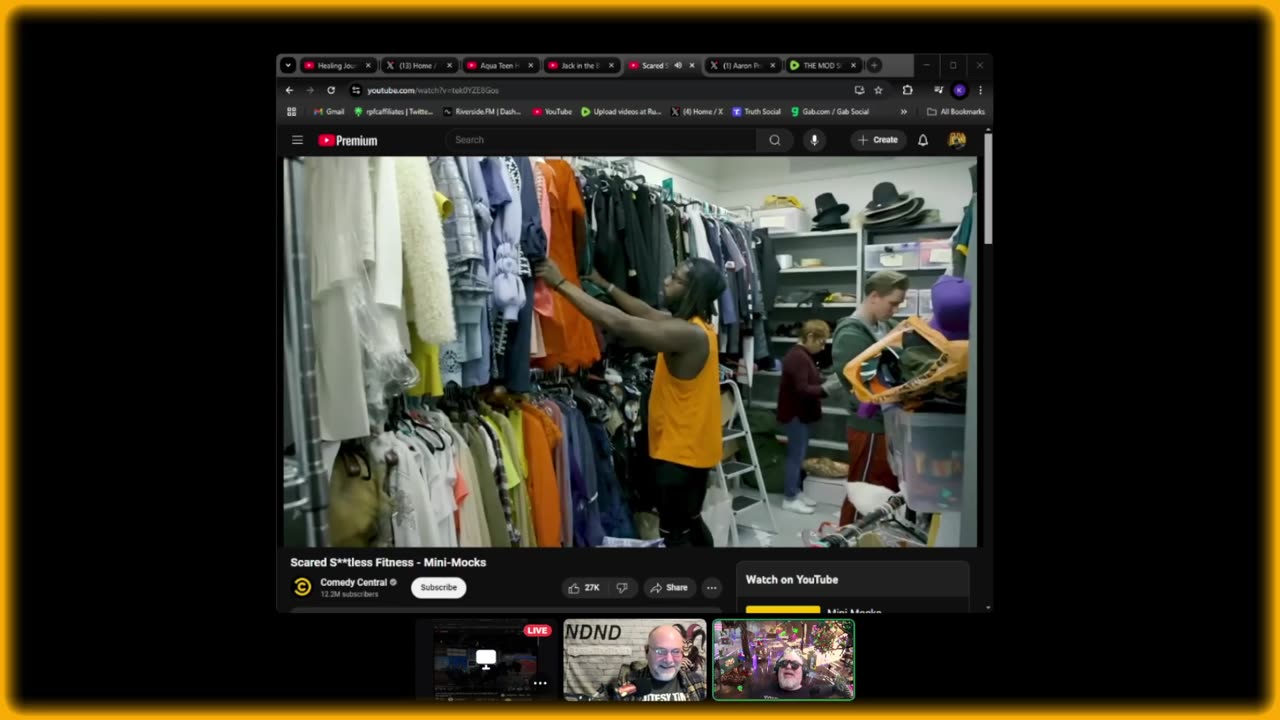The width and height of the screenshot is (1280, 720).
Task: Click the browser address bar URL
Action: 433,90
